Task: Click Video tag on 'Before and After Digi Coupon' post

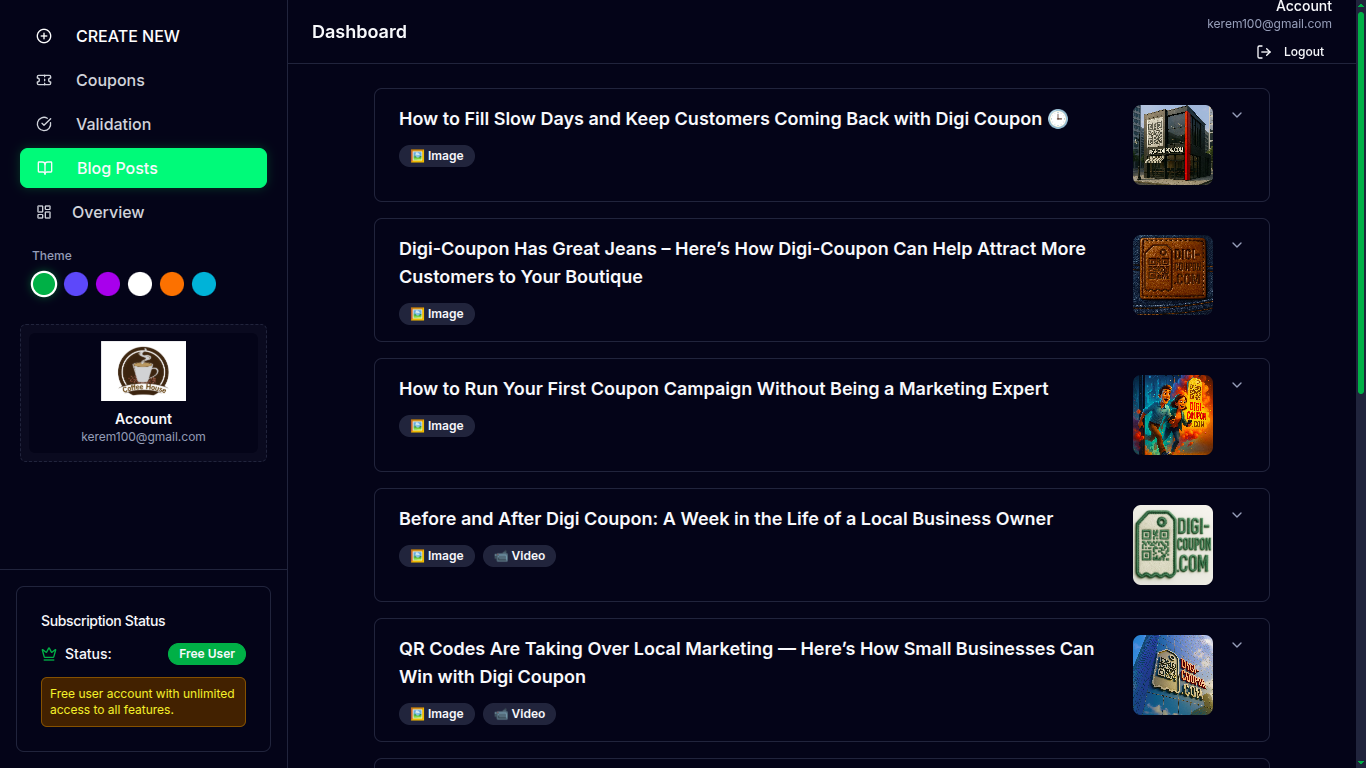Action: click(519, 556)
